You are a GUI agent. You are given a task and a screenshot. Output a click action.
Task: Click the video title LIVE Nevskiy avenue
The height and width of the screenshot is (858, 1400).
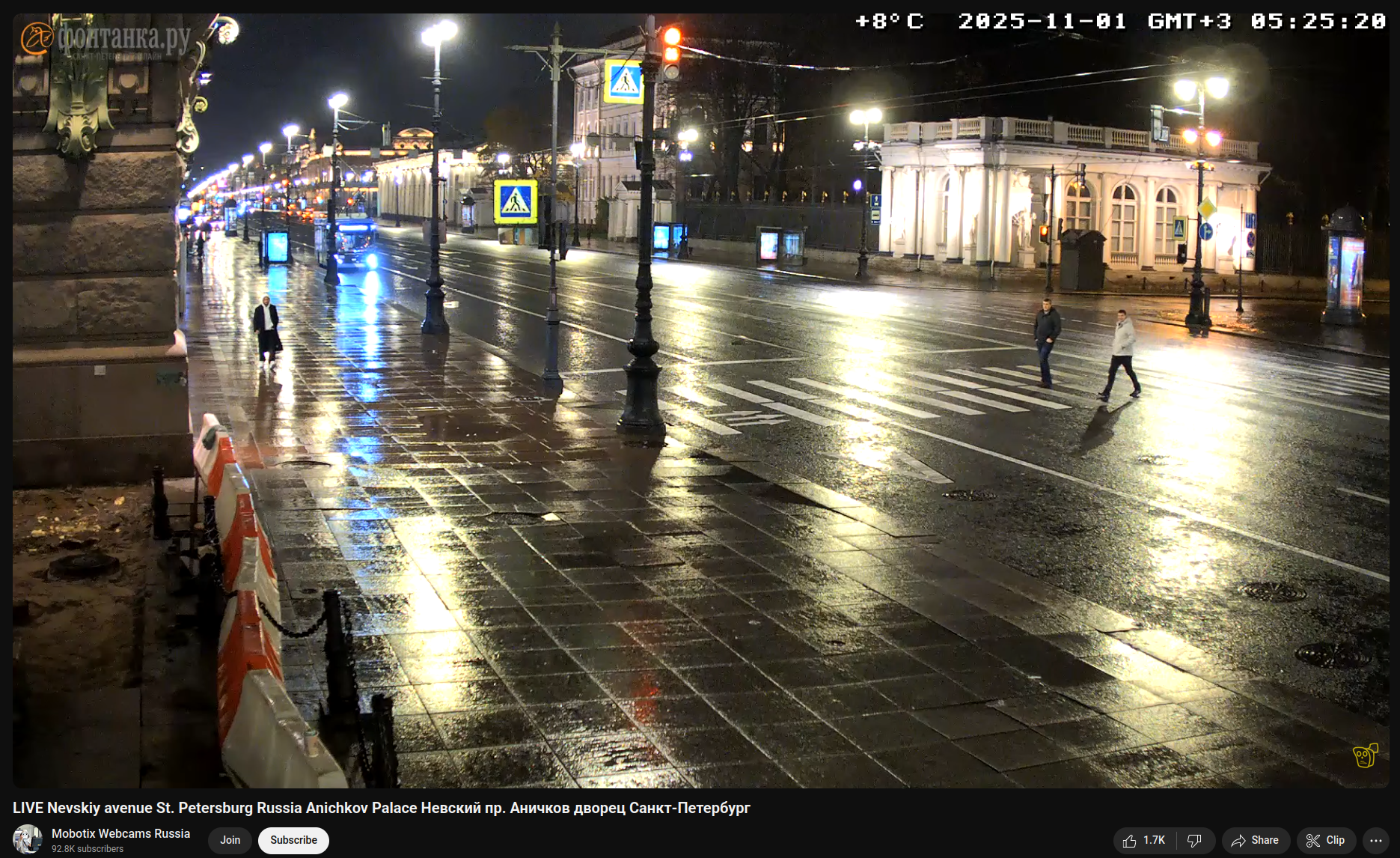click(x=381, y=808)
